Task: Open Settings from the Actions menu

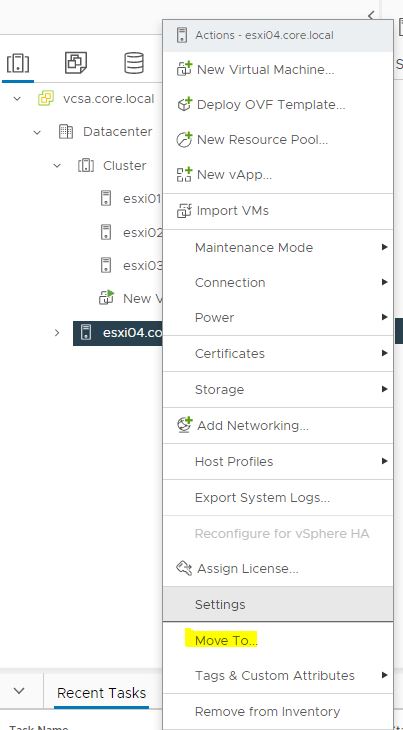Action: pyautogui.click(x=278, y=604)
